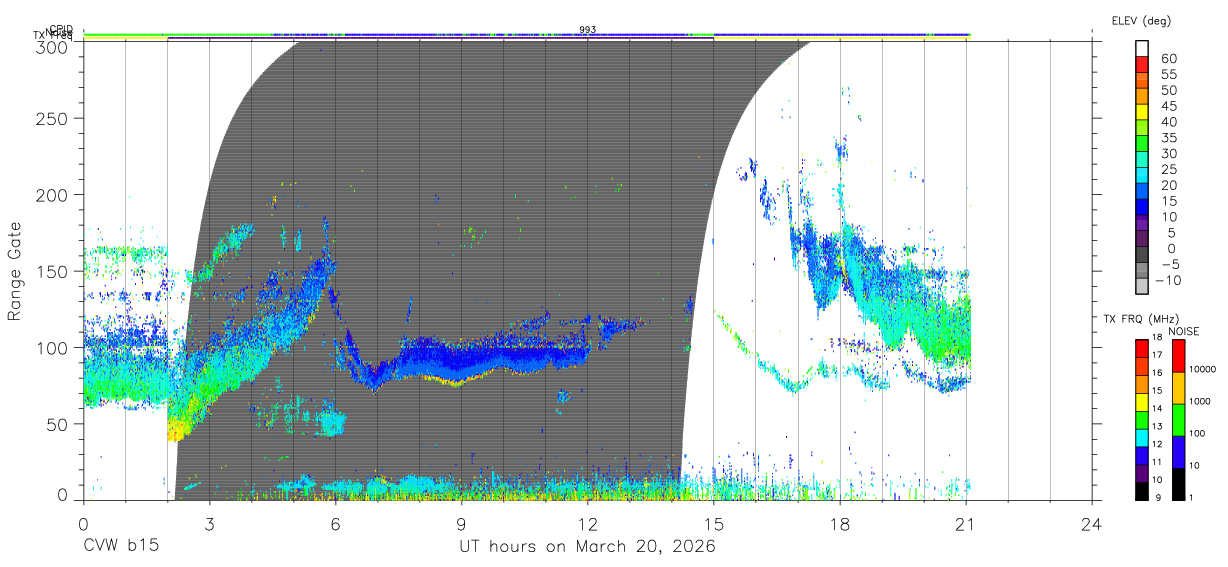Image resolution: width=1228 pixels, height=567 pixels.
Task: Click the '15' UT hour tick label
Action: (714, 523)
